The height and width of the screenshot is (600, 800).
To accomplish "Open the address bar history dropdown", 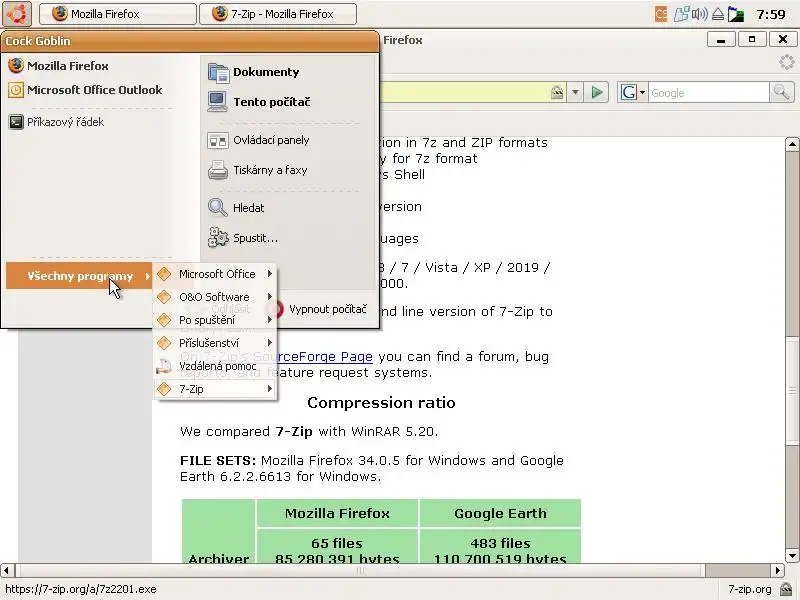I will tap(575, 92).
